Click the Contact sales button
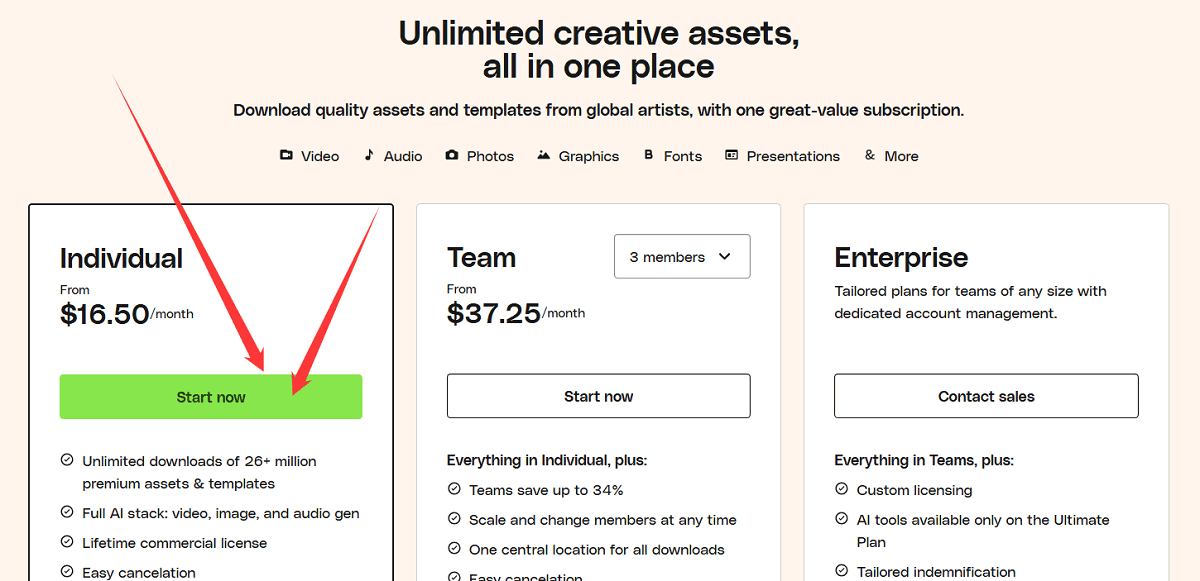This screenshot has width=1200, height=581. pos(986,396)
